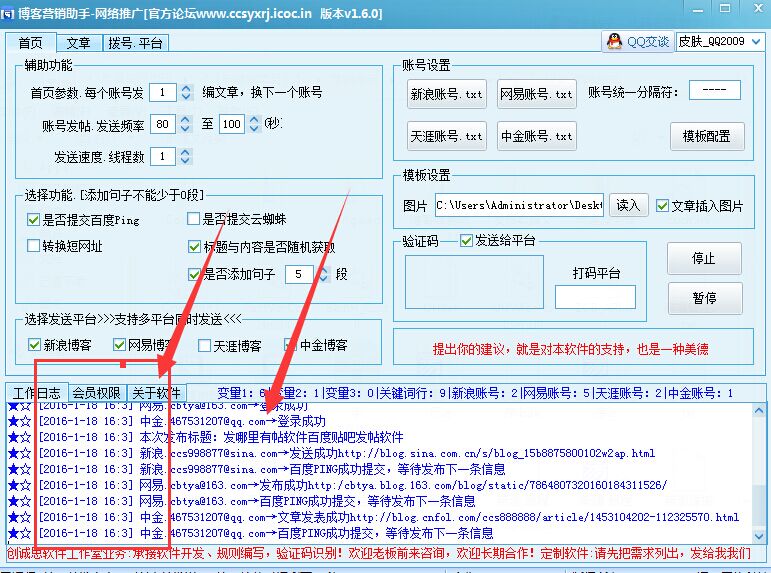Click the 天涯账号.txt button
Viewport: 771px width, 573px height.
coord(446,136)
